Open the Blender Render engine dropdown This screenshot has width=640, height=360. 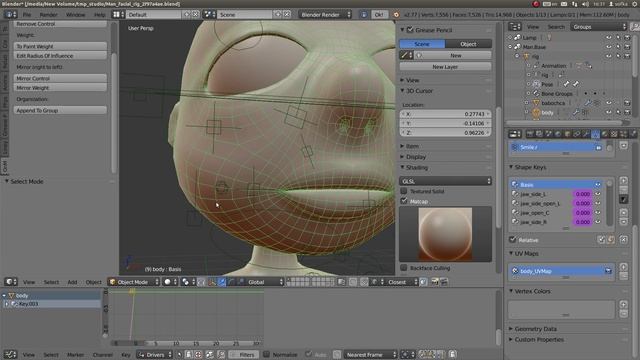[324, 14]
